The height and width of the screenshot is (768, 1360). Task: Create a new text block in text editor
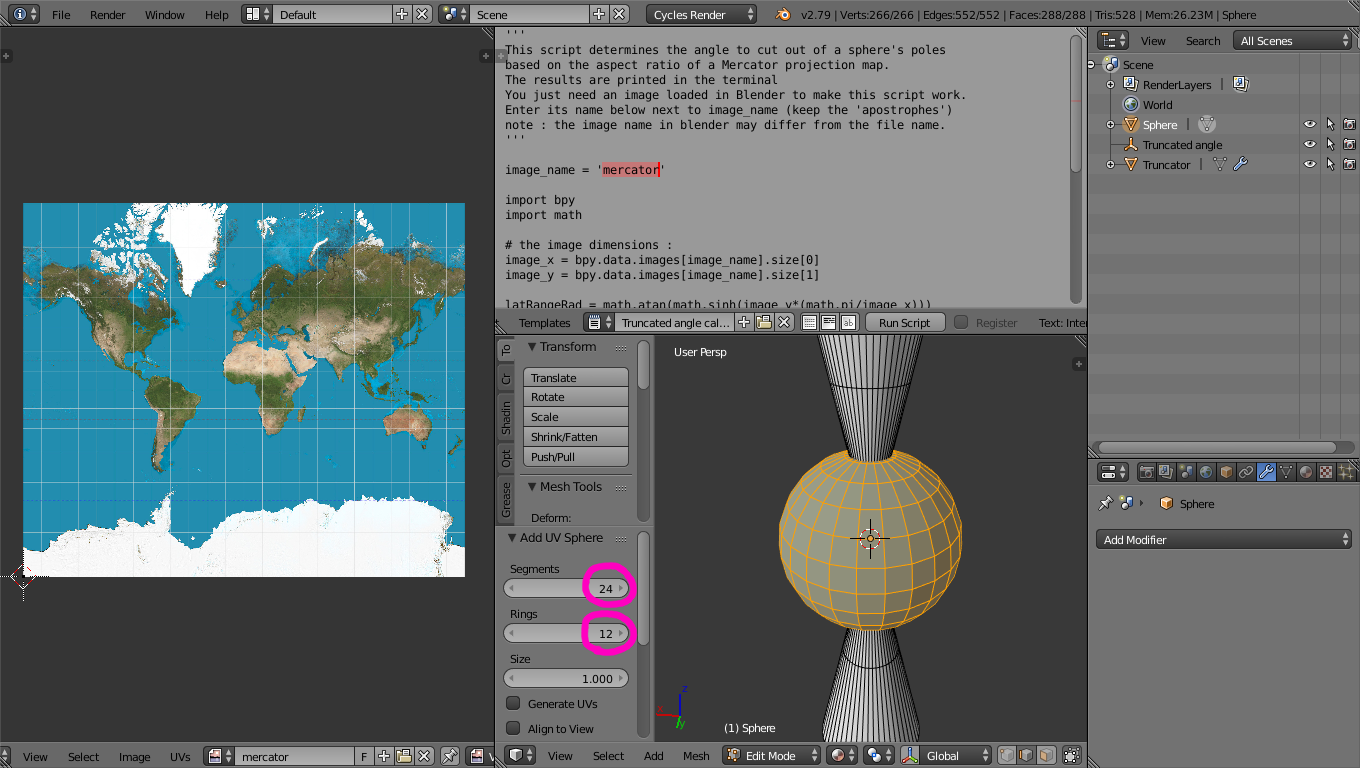744,322
